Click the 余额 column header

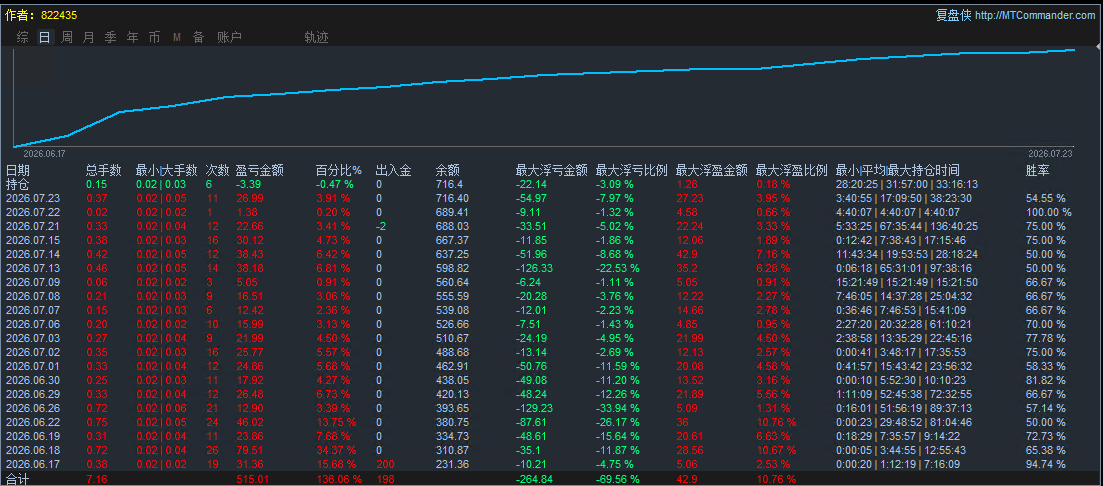pyautogui.click(x=447, y=170)
